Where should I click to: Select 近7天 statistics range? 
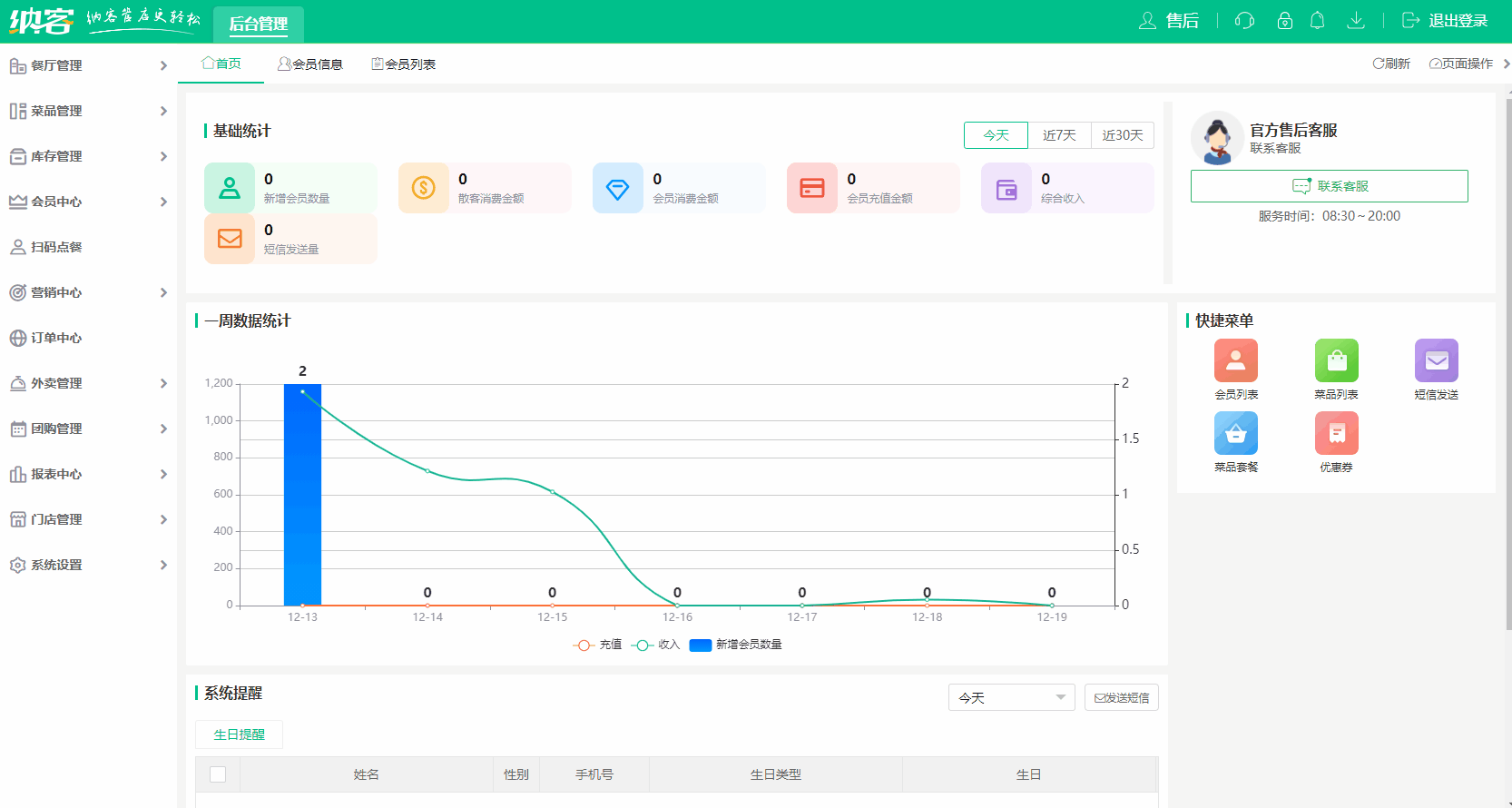(1059, 135)
